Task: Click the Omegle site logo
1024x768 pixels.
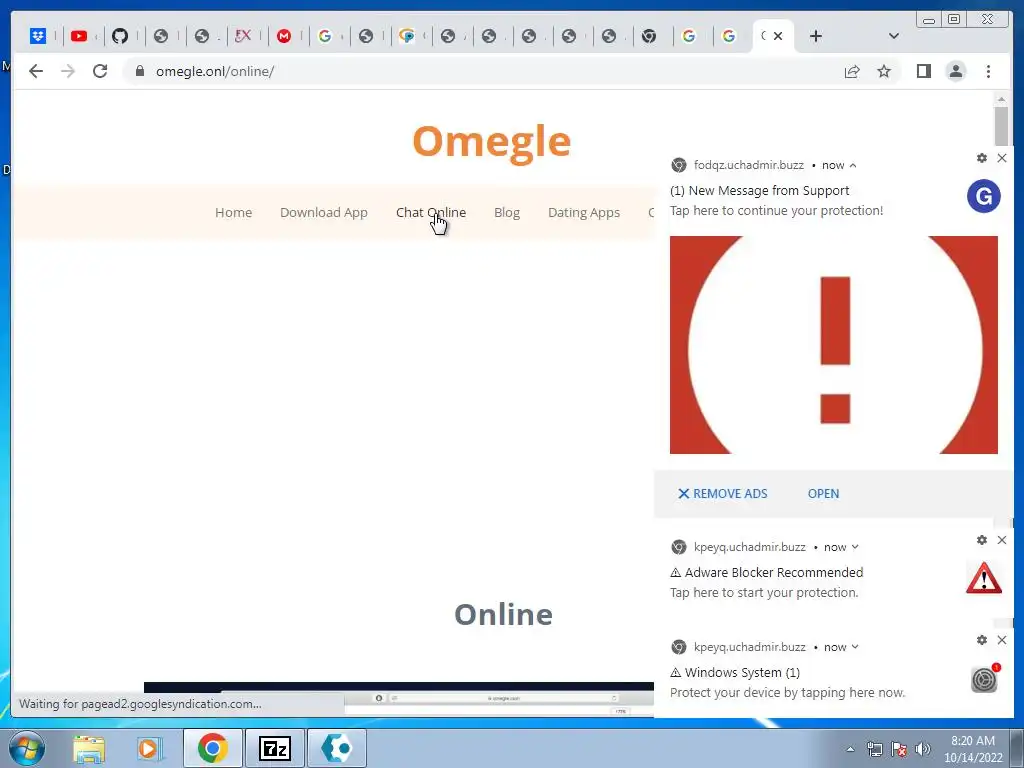Action: (491, 141)
